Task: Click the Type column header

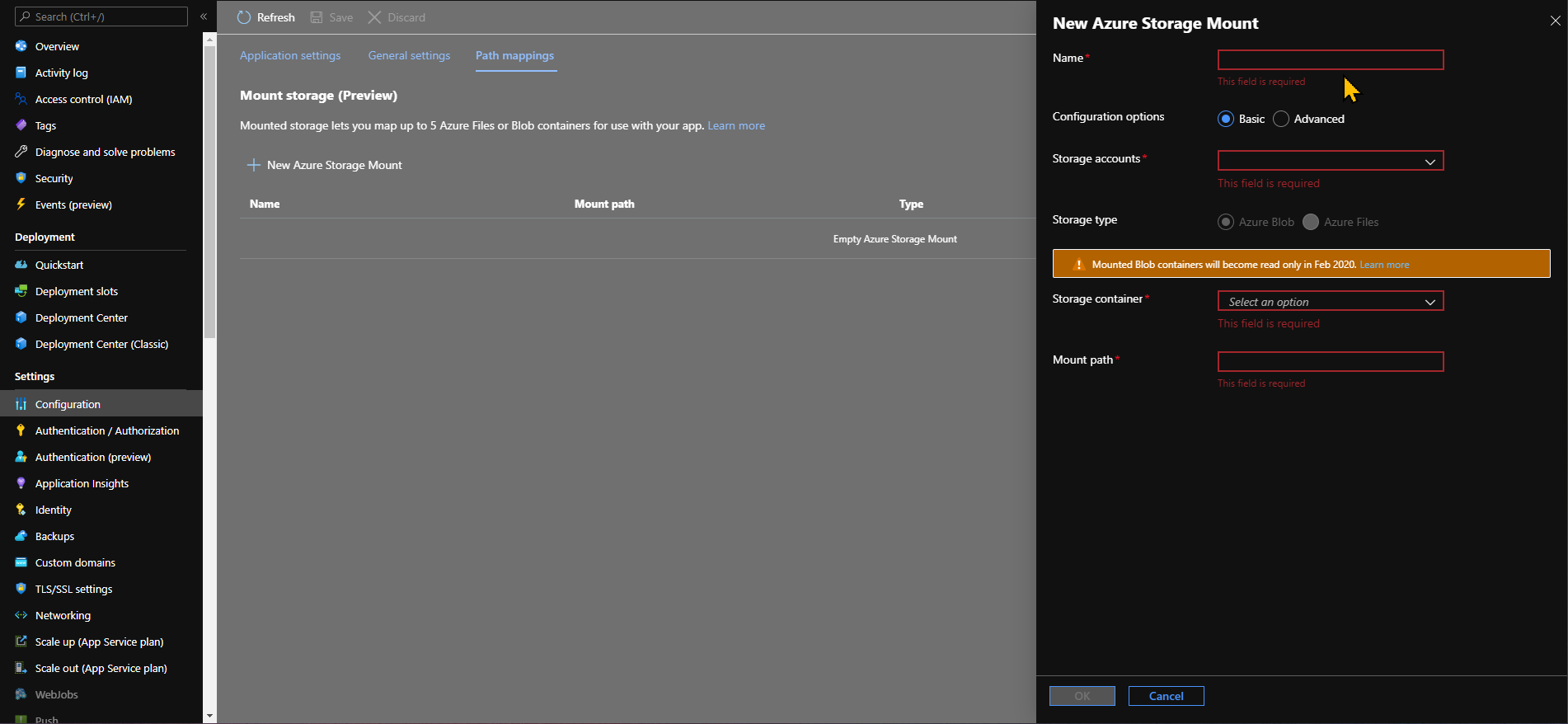Action: click(911, 204)
